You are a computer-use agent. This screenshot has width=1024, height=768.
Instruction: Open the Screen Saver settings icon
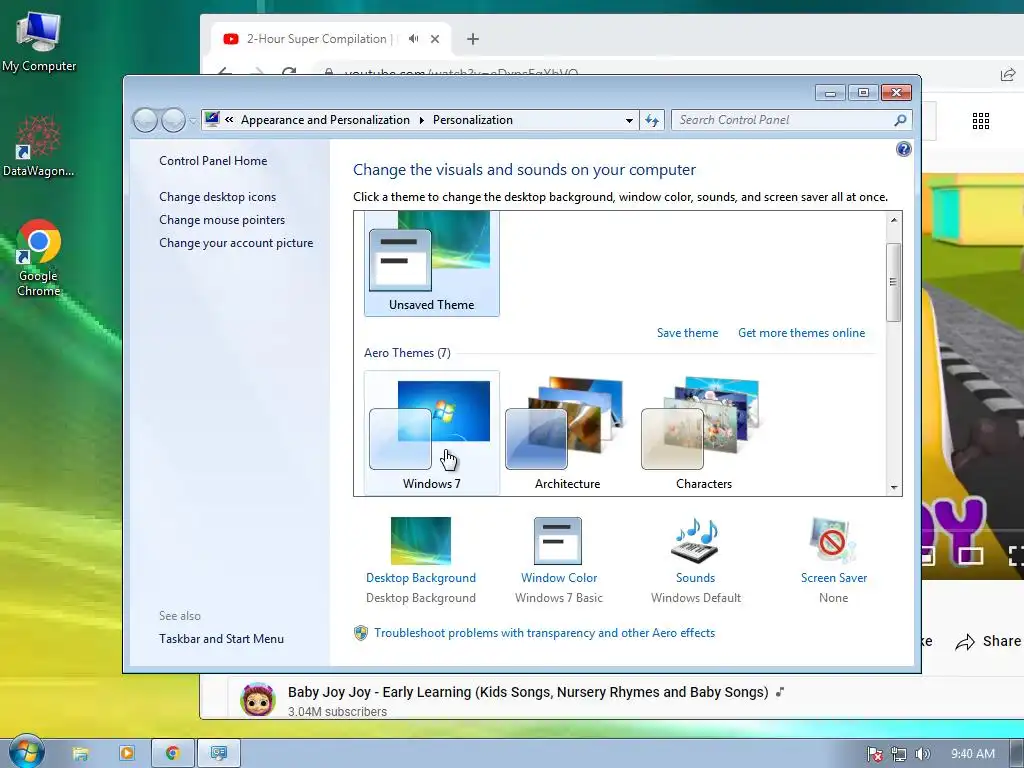click(x=833, y=541)
